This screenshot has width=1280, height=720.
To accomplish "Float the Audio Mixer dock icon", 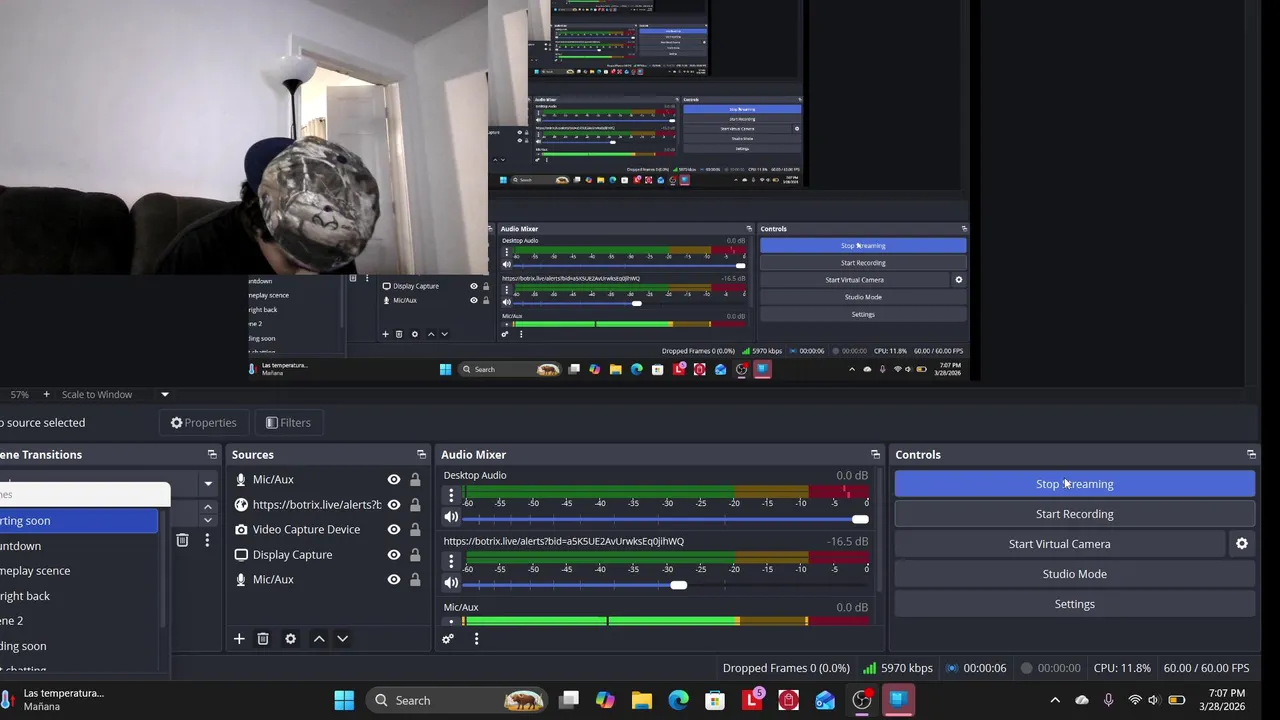I will [x=875, y=455].
